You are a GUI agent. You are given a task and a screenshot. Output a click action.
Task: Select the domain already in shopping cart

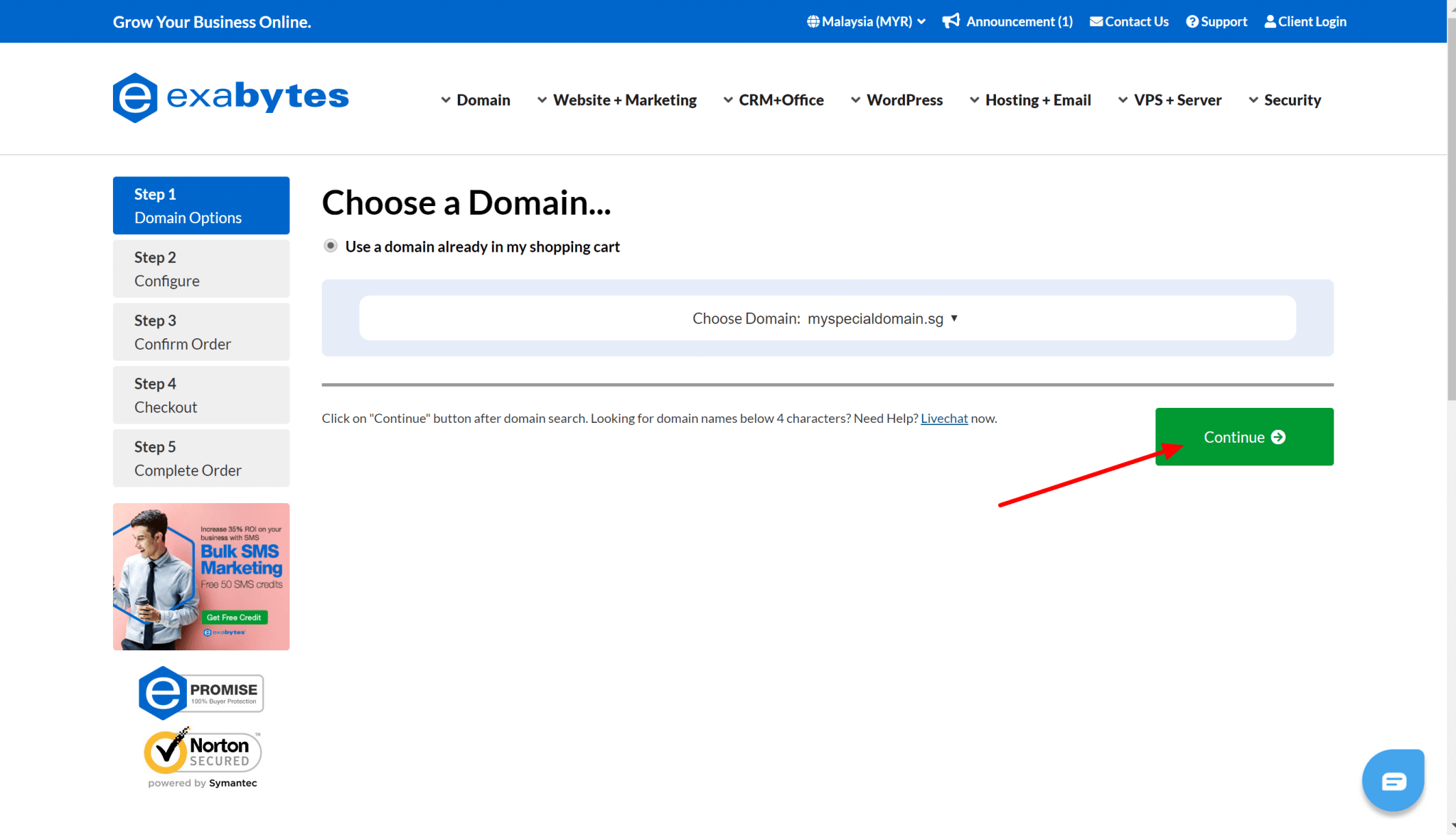(x=330, y=246)
